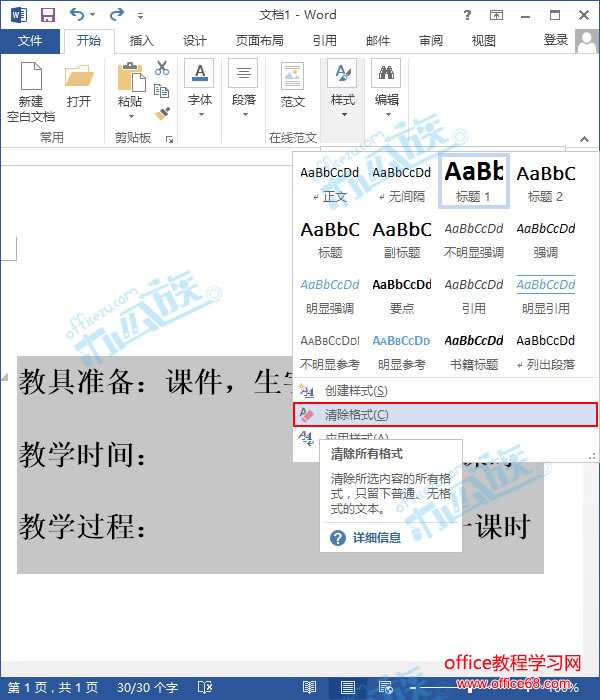Click the 粘贴 Paste clipboard icon
Viewport: 600px width, 700px height.
click(x=131, y=77)
